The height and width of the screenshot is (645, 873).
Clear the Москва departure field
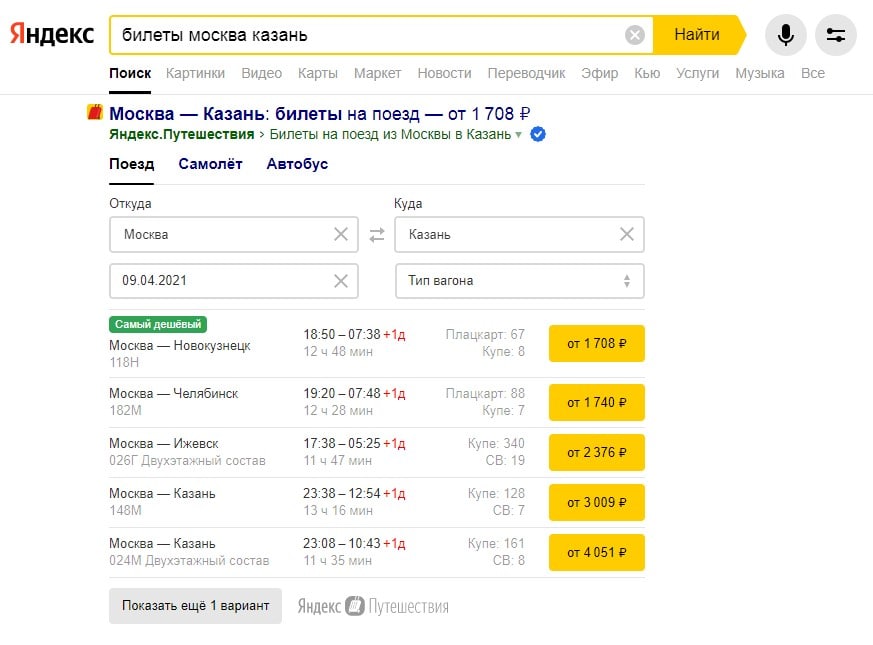point(341,234)
